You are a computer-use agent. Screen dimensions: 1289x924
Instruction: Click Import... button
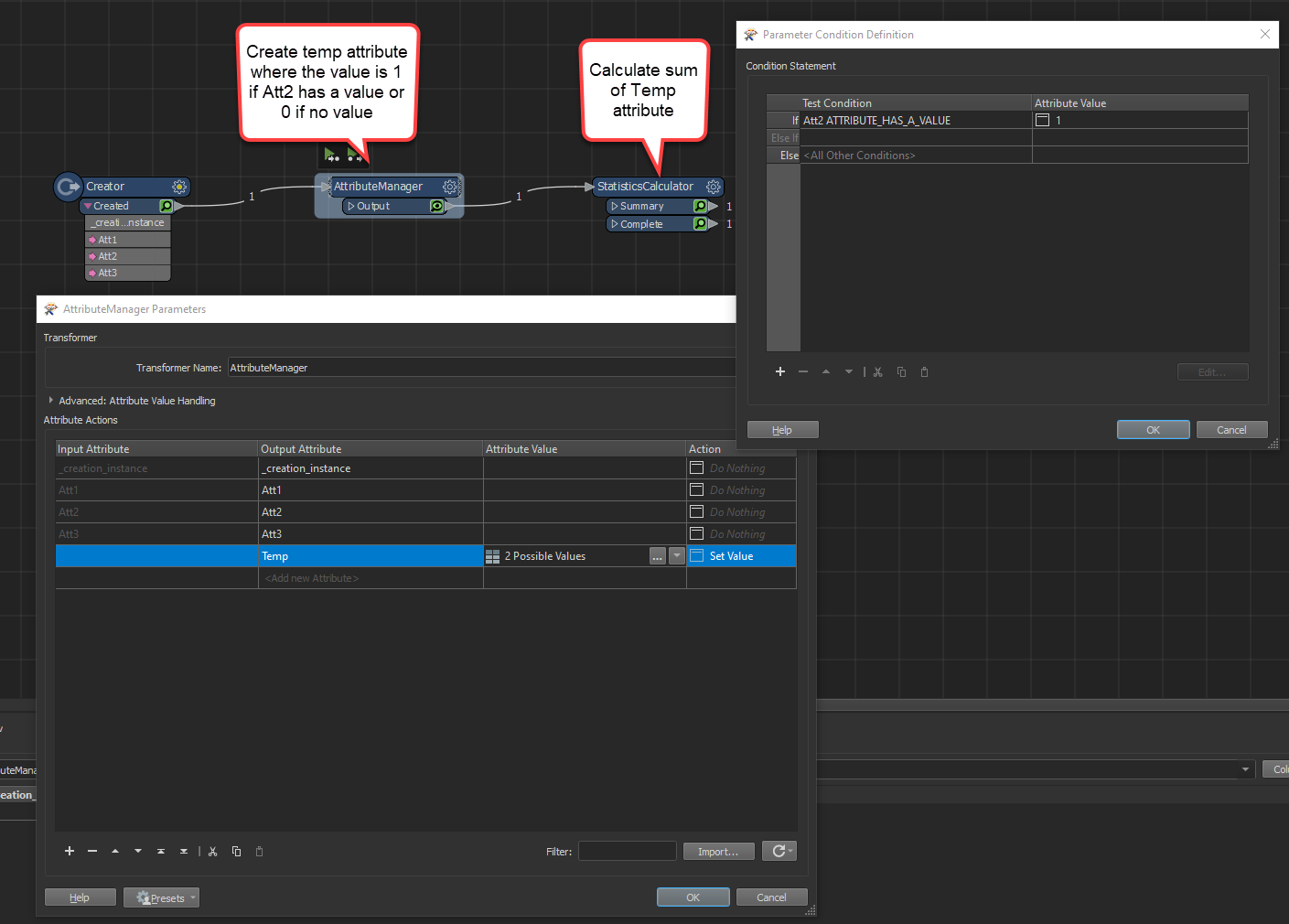[719, 852]
